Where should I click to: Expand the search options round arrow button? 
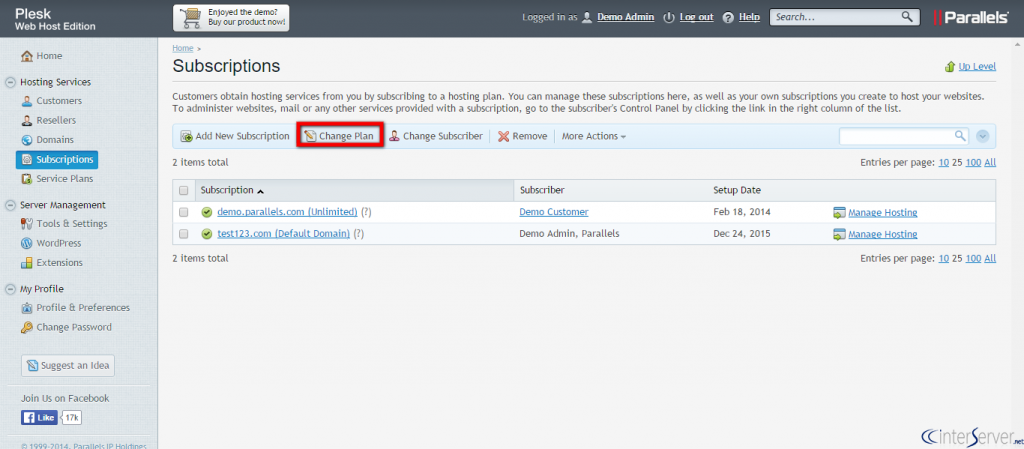(x=983, y=136)
